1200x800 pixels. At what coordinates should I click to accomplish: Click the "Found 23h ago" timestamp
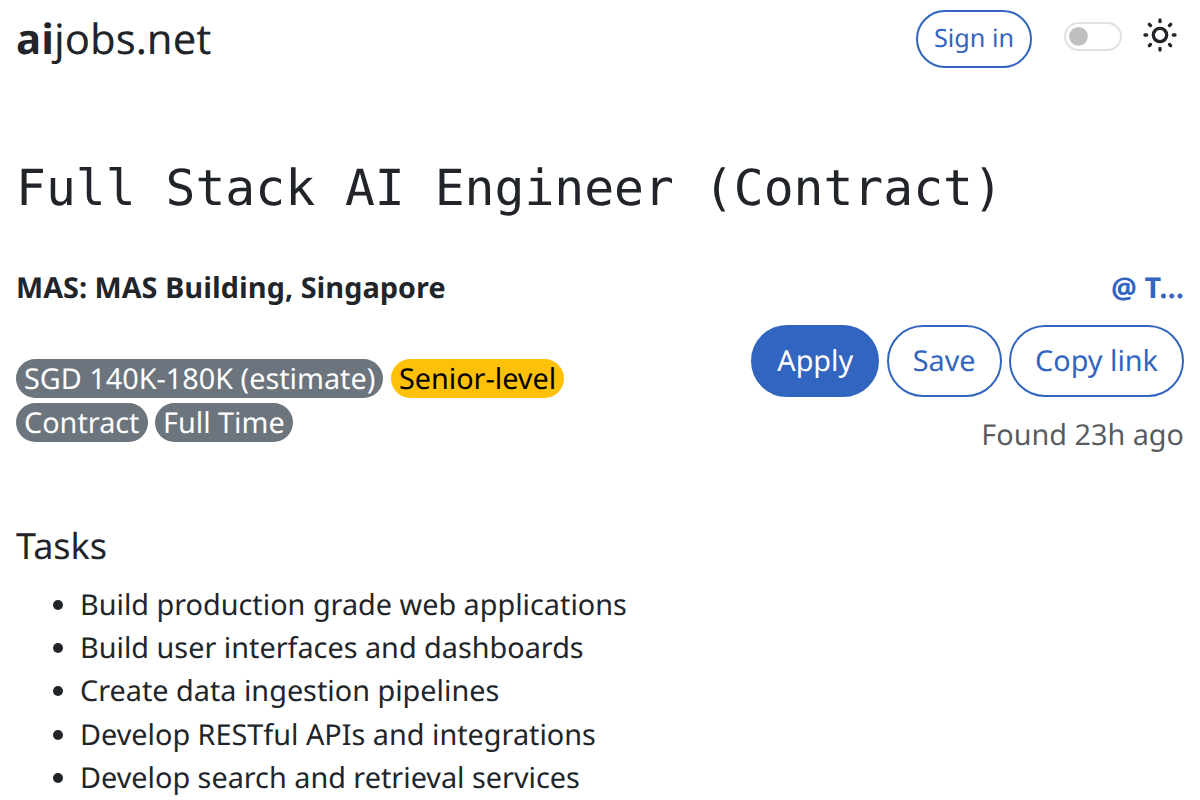1082,435
